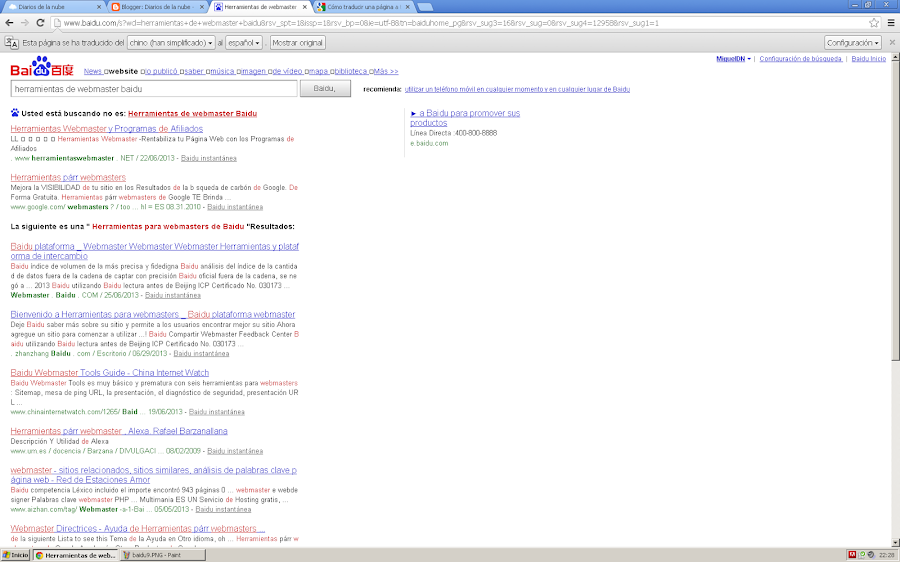Open the Inicio start button
The width and height of the screenshot is (900, 562).
15,555
